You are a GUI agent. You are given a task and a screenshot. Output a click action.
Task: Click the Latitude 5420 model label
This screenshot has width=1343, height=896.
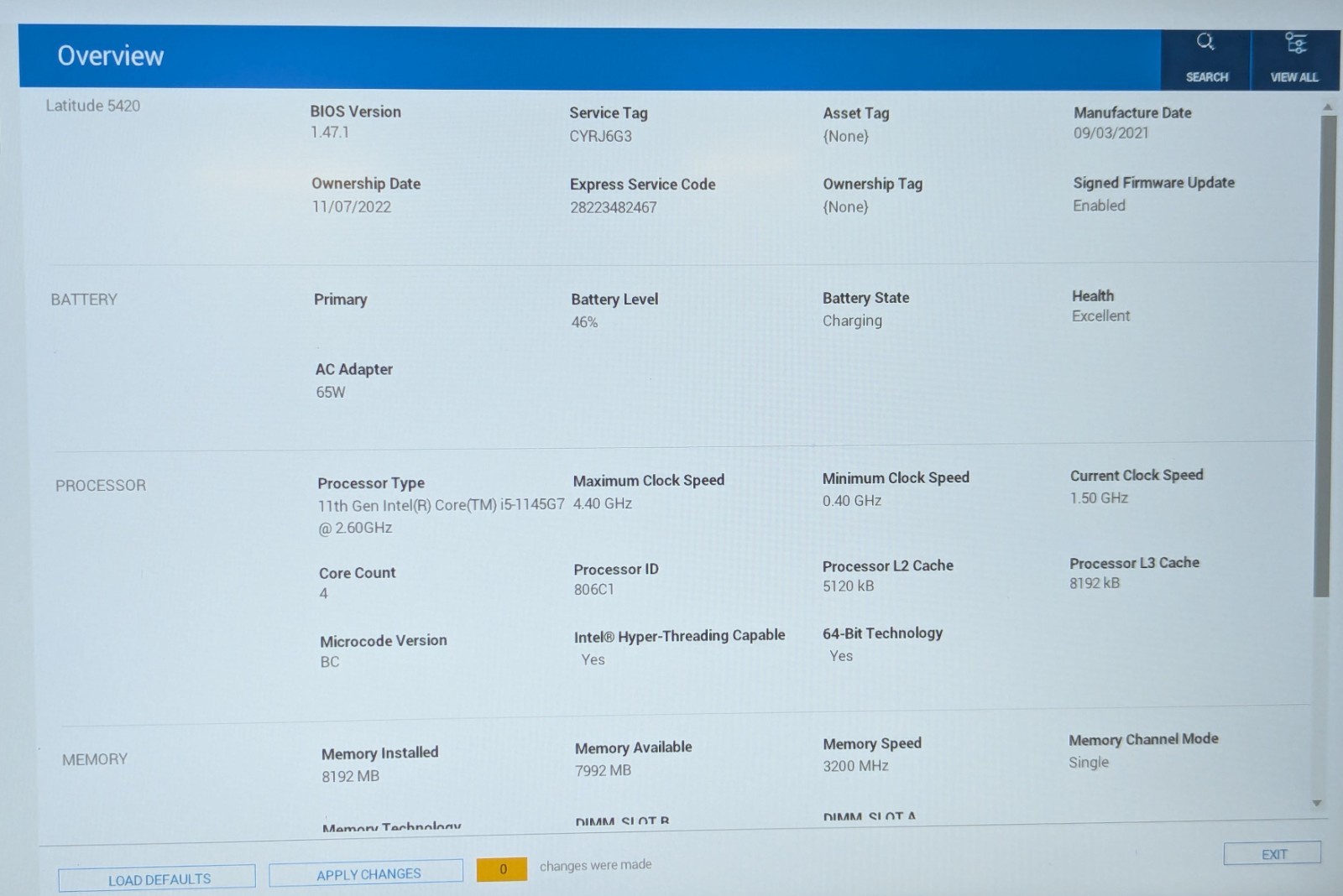(93, 106)
